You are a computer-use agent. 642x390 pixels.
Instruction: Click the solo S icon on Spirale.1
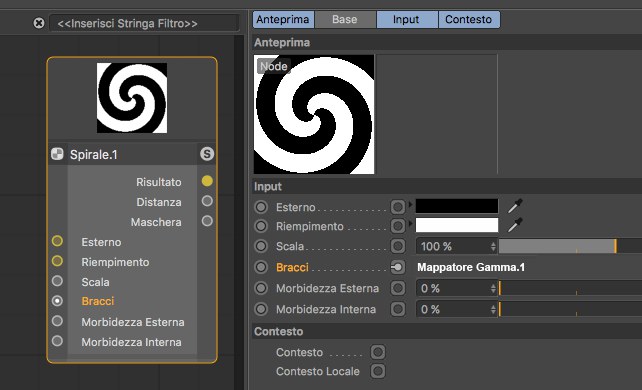point(207,154)
